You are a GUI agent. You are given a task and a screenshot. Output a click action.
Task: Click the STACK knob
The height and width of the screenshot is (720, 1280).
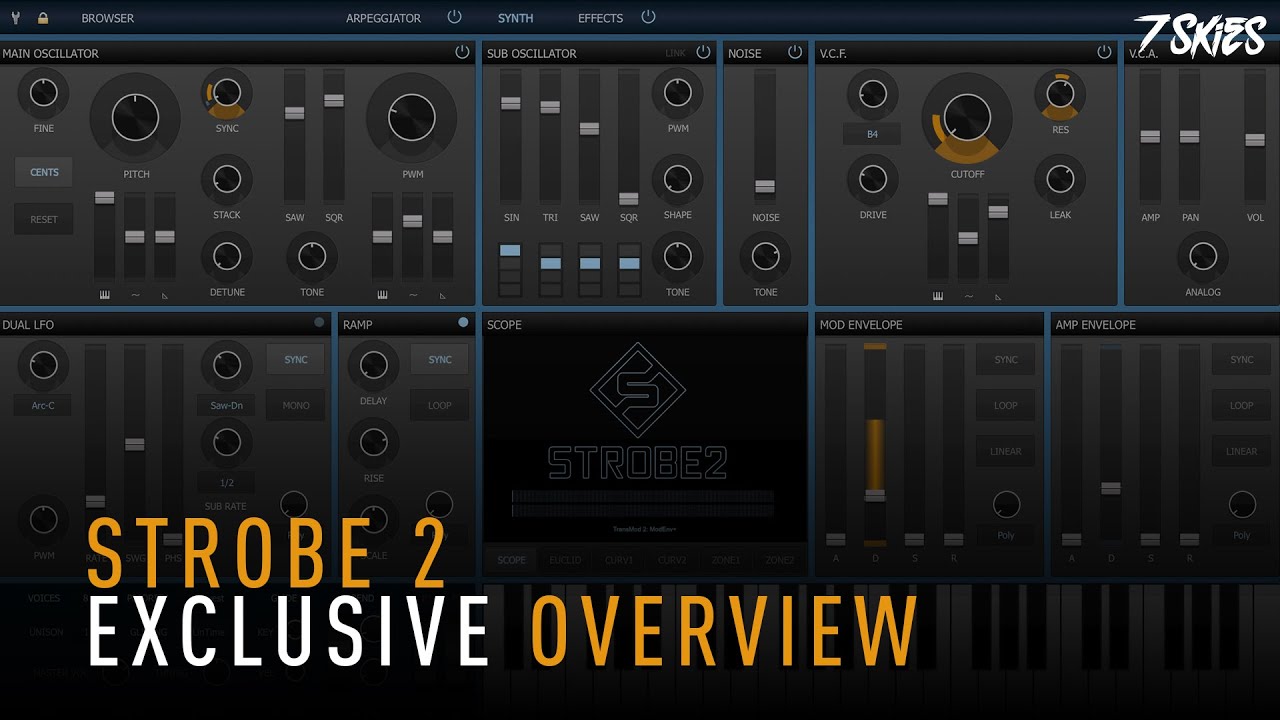point(227,181)
